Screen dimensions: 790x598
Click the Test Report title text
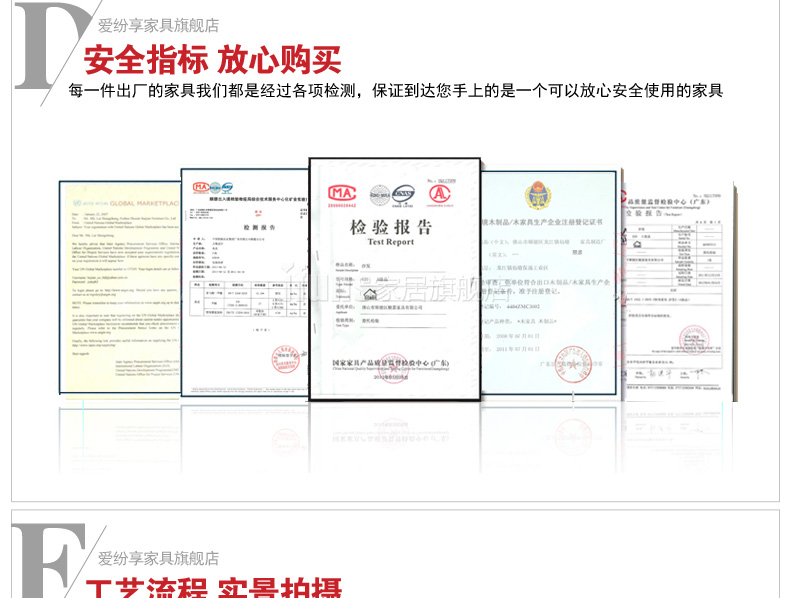pyautogui.click(x=390, y=242)
